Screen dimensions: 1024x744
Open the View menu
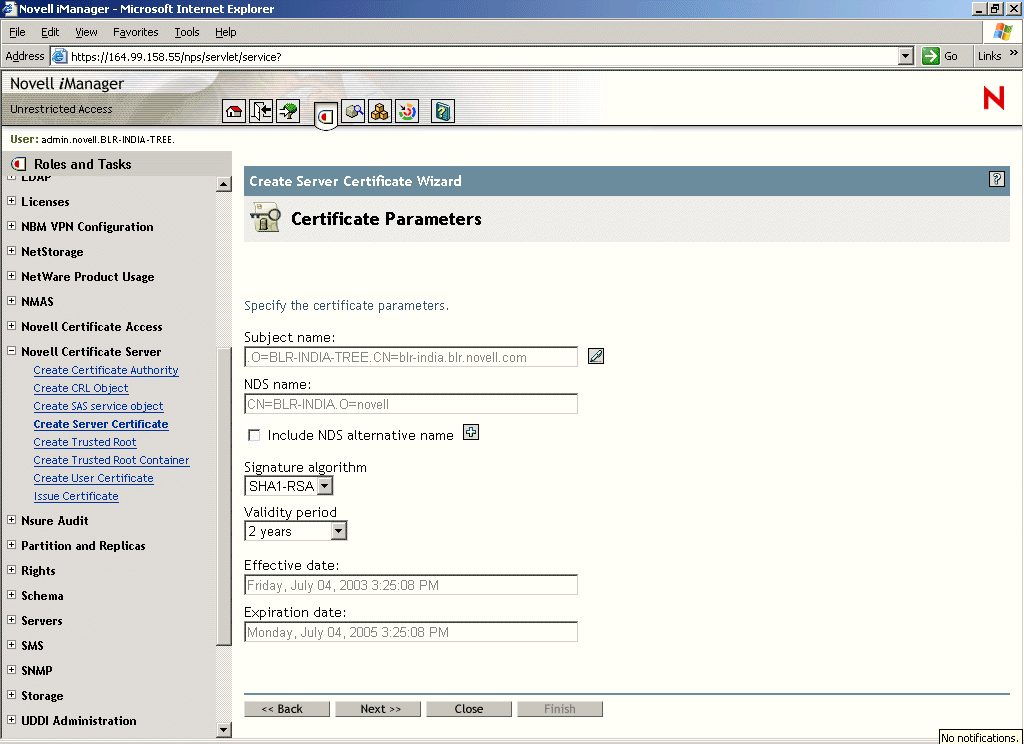click(86, 32)
